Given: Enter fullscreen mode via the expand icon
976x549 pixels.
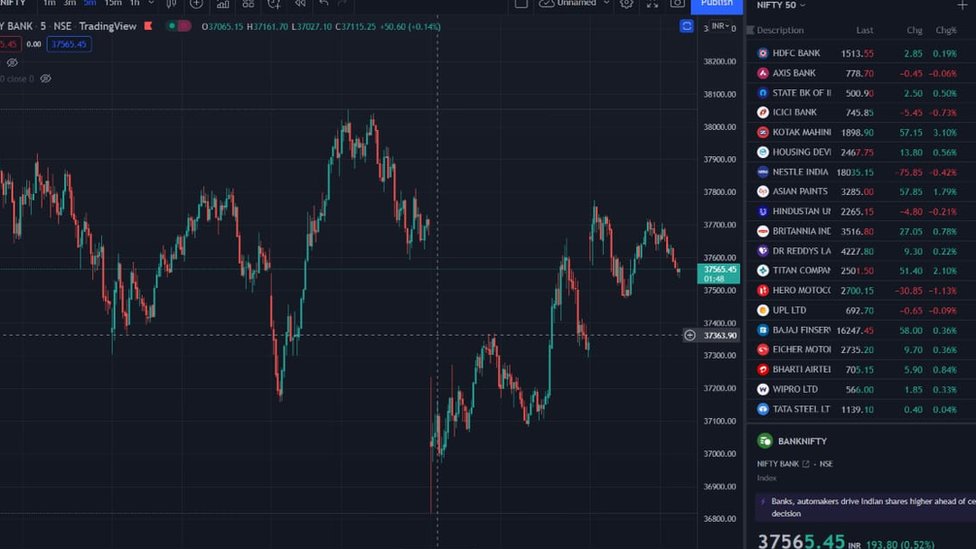Looking at the screenshot, I should pos(652,4).
